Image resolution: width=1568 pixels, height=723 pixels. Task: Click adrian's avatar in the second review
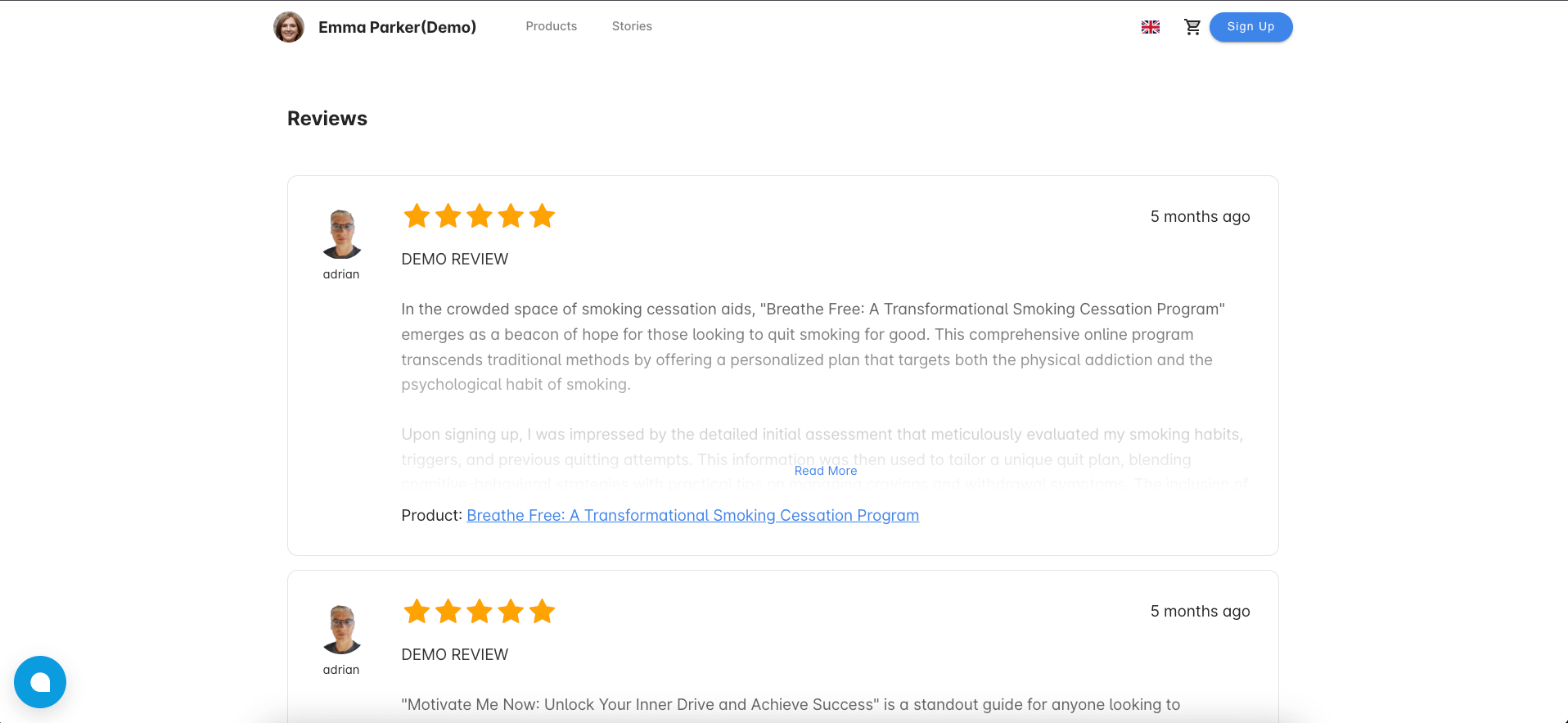click(x=342, y=630)
